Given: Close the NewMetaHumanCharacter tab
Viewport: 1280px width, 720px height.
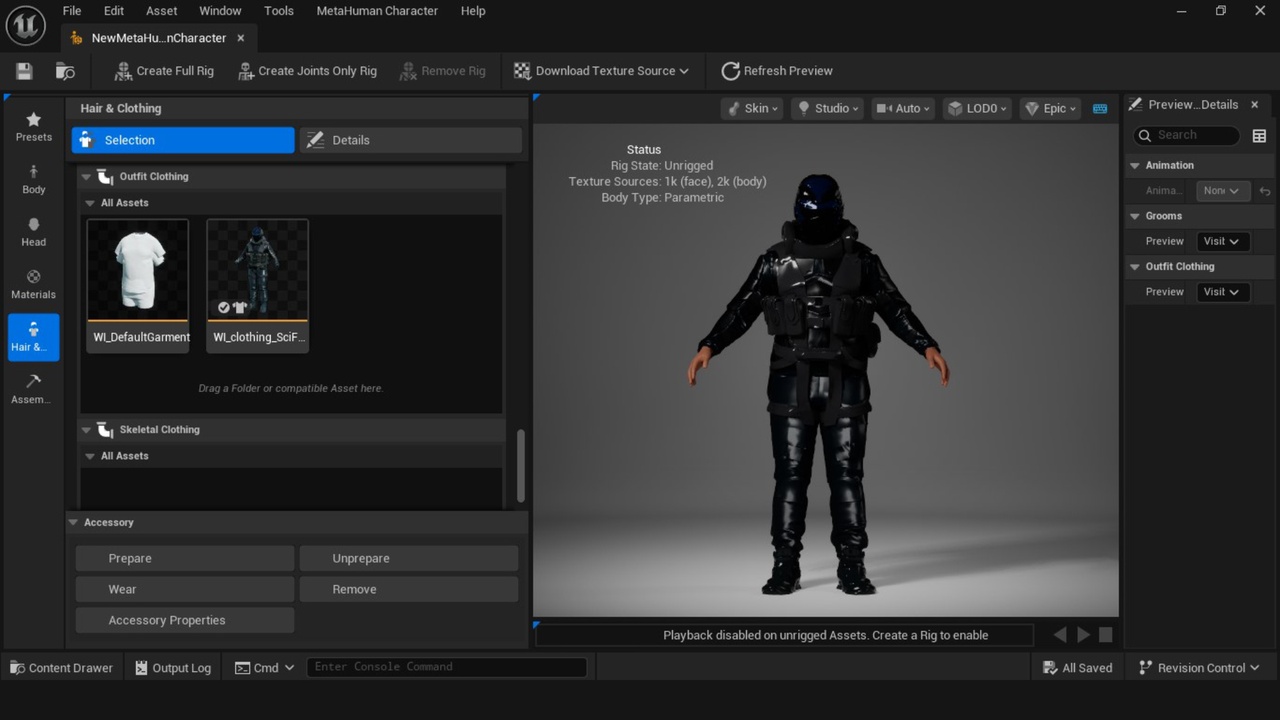Looking at the screenshot, I should (240, 38).
